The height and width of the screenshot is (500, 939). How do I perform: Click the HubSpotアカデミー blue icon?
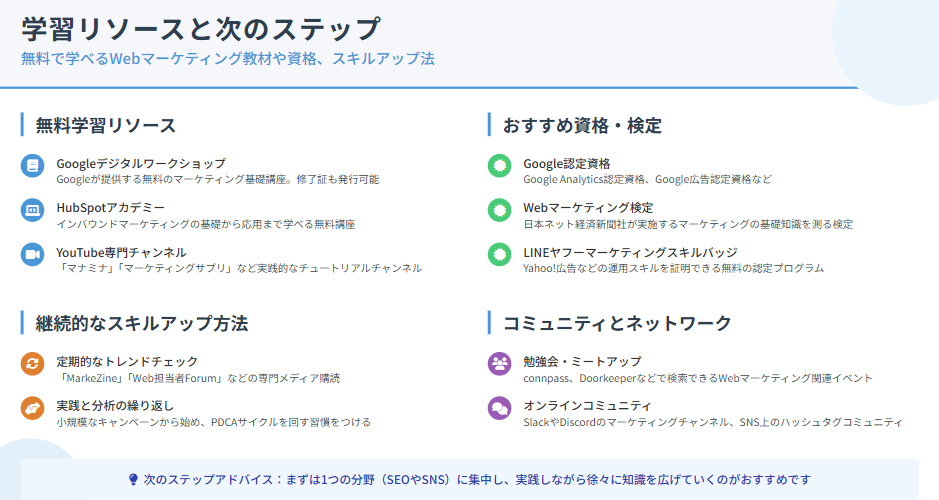[33, 210]
